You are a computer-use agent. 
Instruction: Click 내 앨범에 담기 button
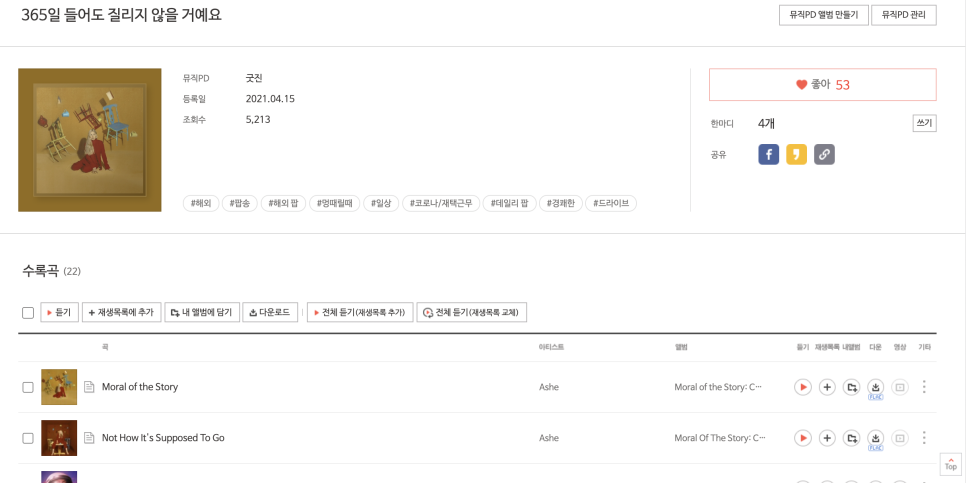tap(202, 312)
